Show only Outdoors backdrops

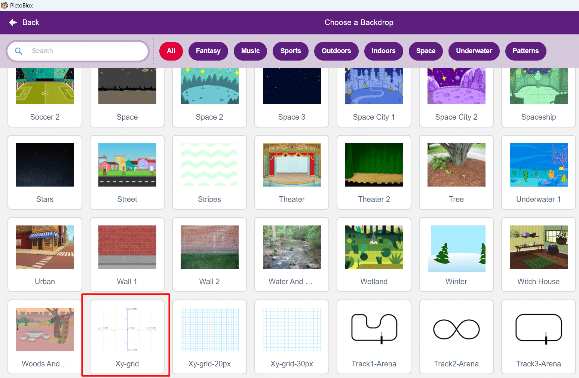(x=336, y=51)
